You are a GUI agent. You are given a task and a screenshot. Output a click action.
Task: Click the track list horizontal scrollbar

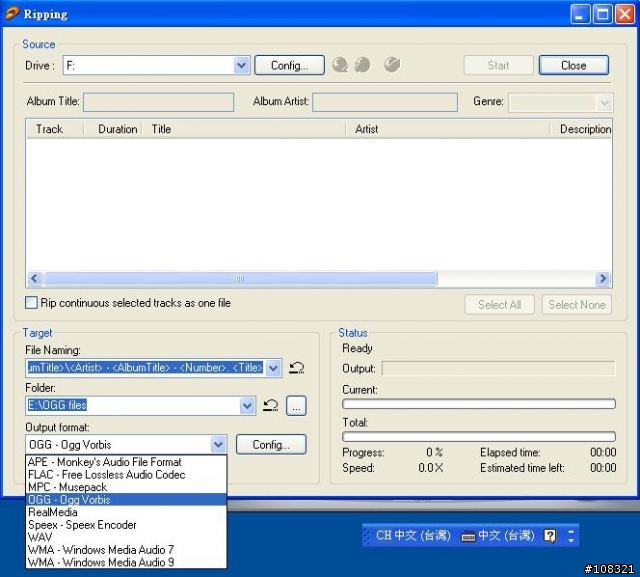point(240,279)
